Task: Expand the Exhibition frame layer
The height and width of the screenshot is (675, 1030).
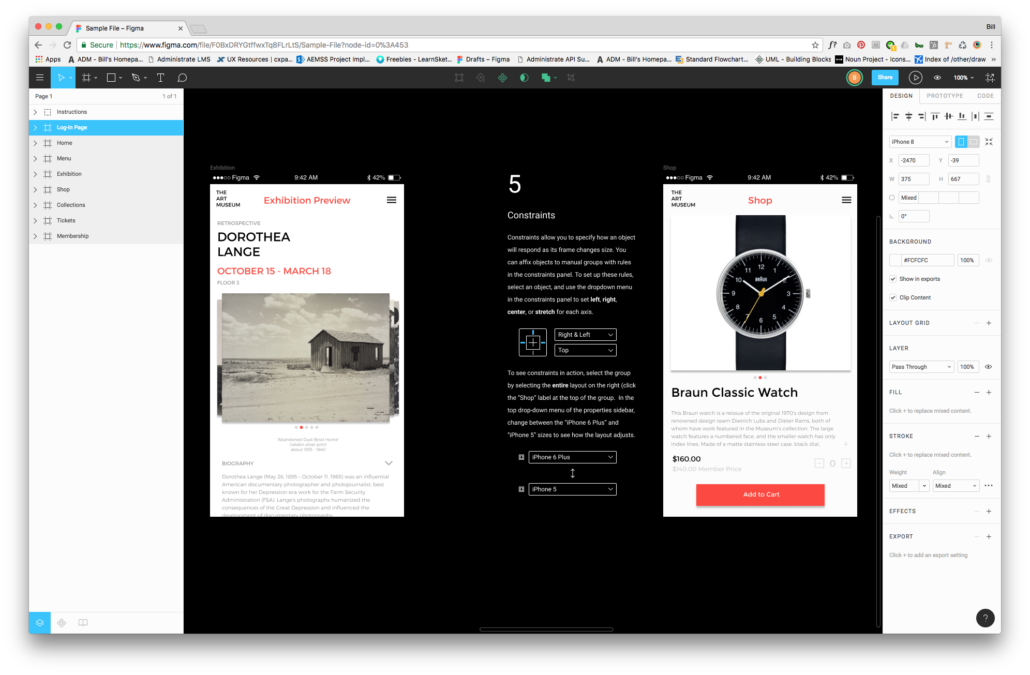Action: [35, 174]
